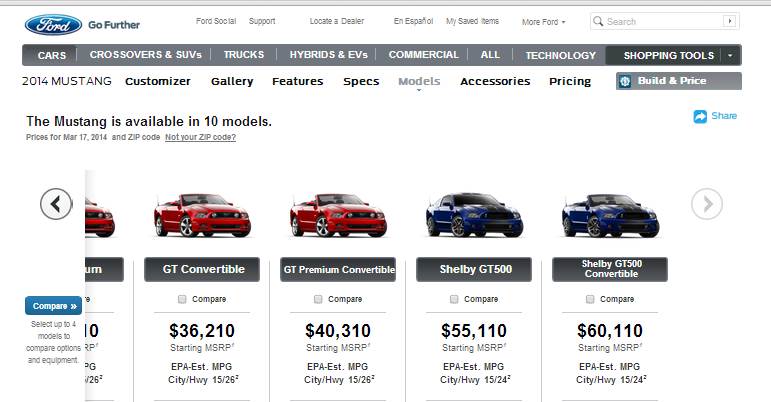Viewport: 771px width, 402px height.
Task: Click the red GT Convertible car image
Action: coord(202,215)
